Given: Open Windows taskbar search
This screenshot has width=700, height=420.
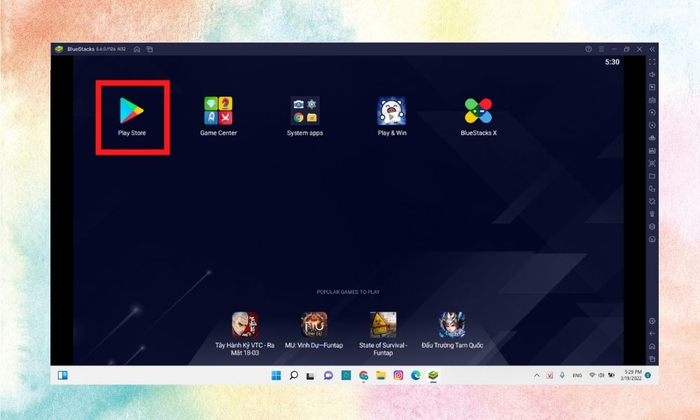Looking at the screenshot, I should tap(293, 375).
